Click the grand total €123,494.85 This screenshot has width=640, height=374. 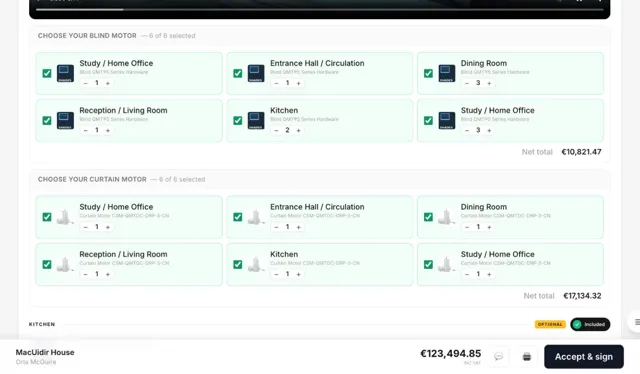(451, 353)
